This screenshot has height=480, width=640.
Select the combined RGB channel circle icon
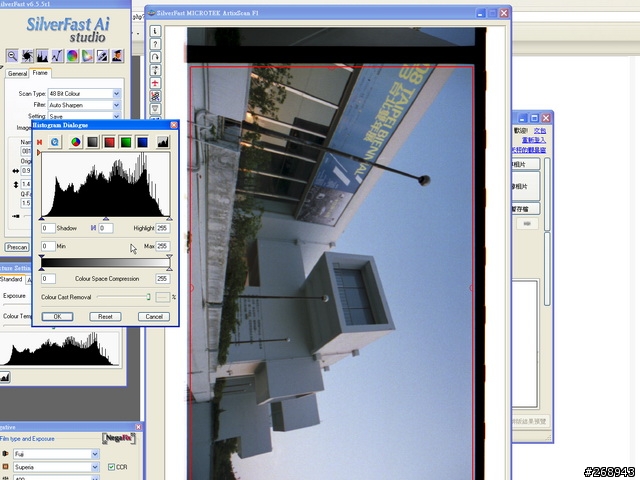76,142
